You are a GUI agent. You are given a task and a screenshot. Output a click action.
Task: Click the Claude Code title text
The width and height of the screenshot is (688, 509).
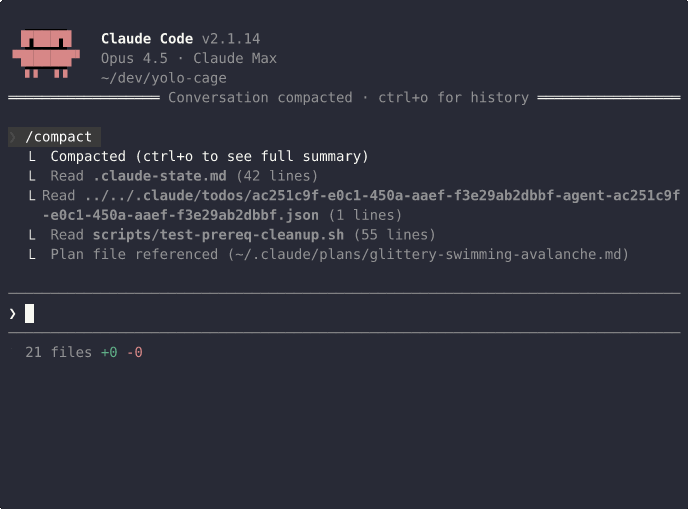147,39
